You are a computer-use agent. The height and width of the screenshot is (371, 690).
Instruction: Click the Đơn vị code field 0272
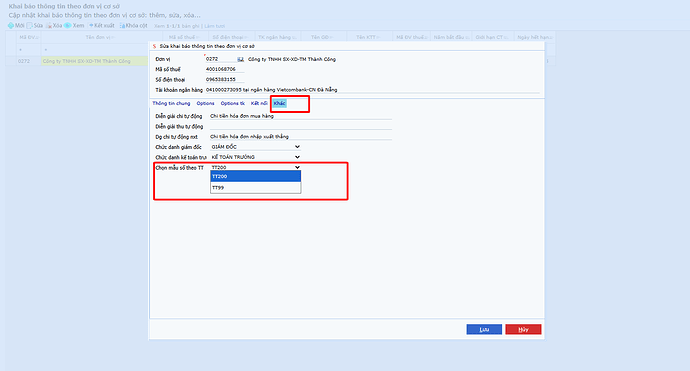(x=220, y=59)
